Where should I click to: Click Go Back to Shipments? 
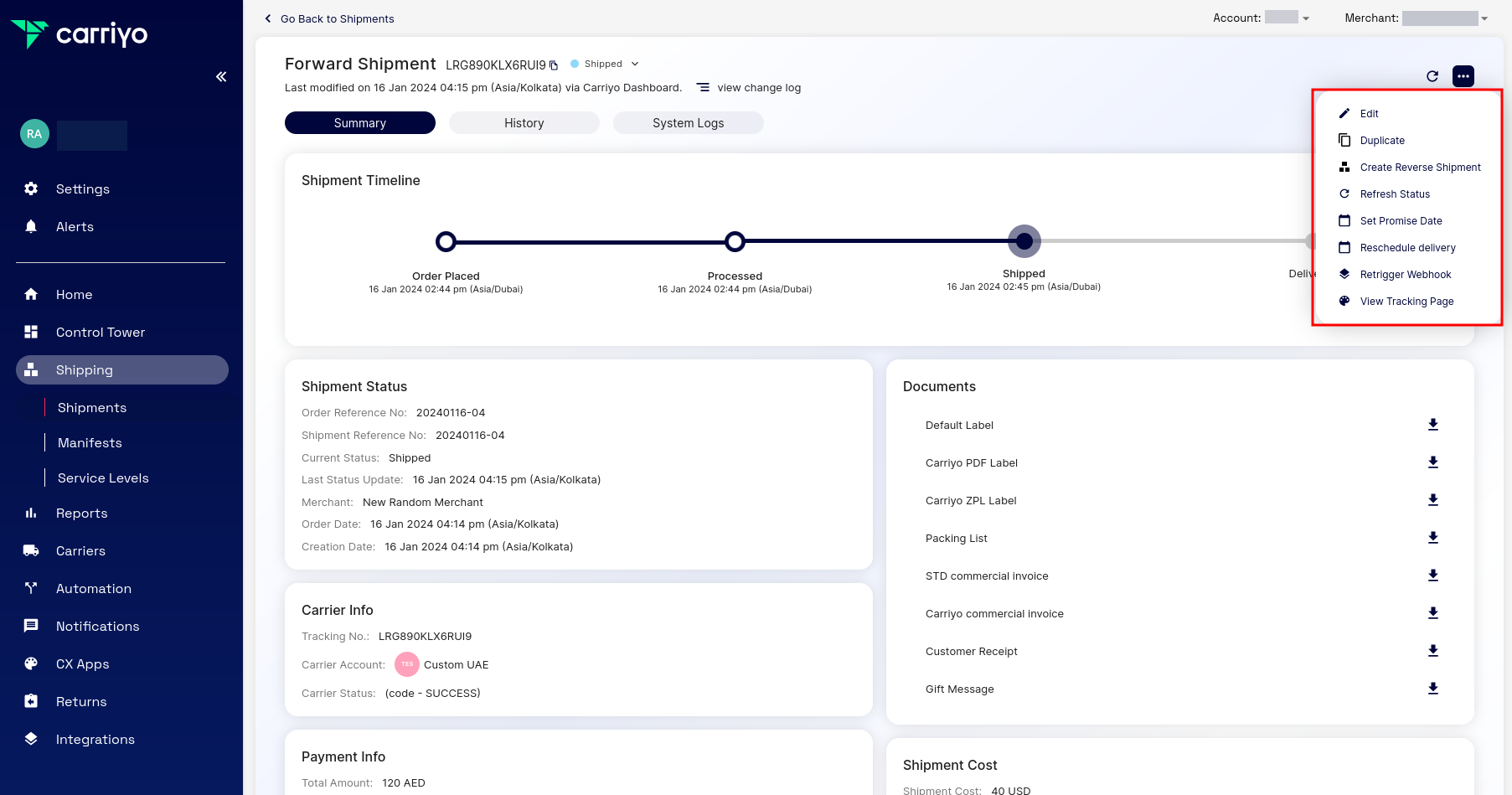(x=338, y=18)
